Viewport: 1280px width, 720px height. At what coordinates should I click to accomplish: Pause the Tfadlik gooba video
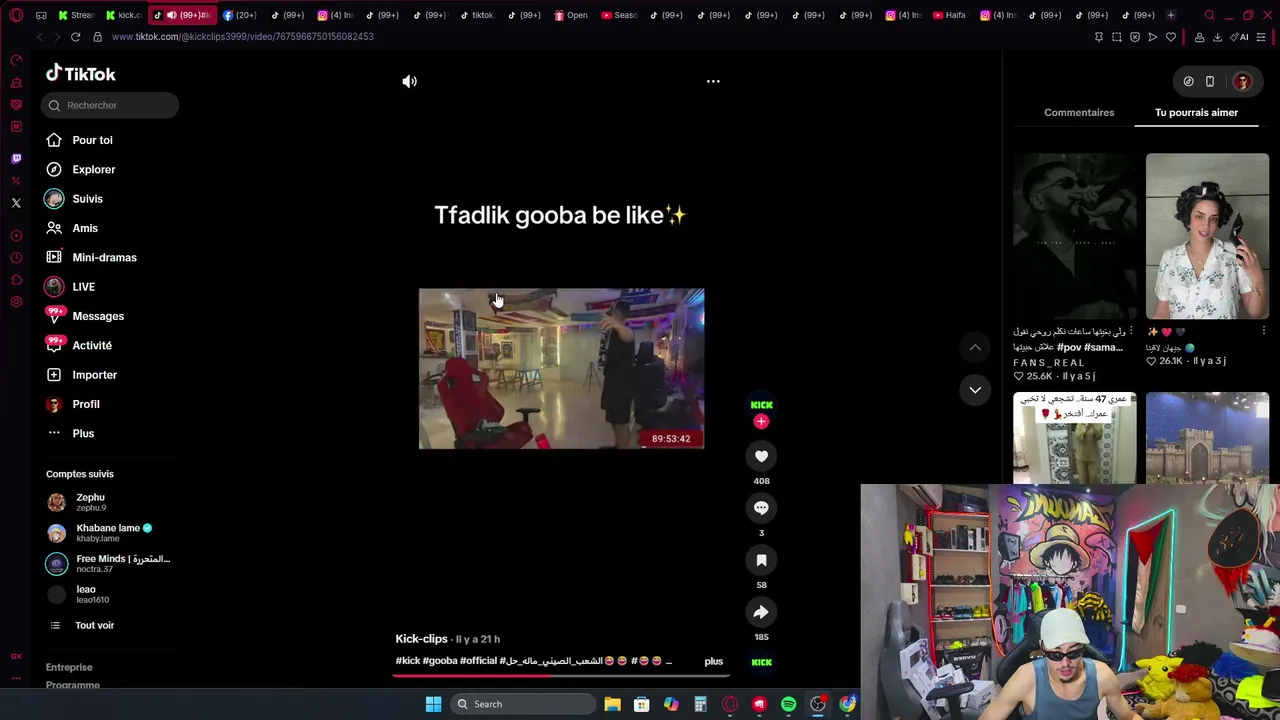(x=561, y=369)
